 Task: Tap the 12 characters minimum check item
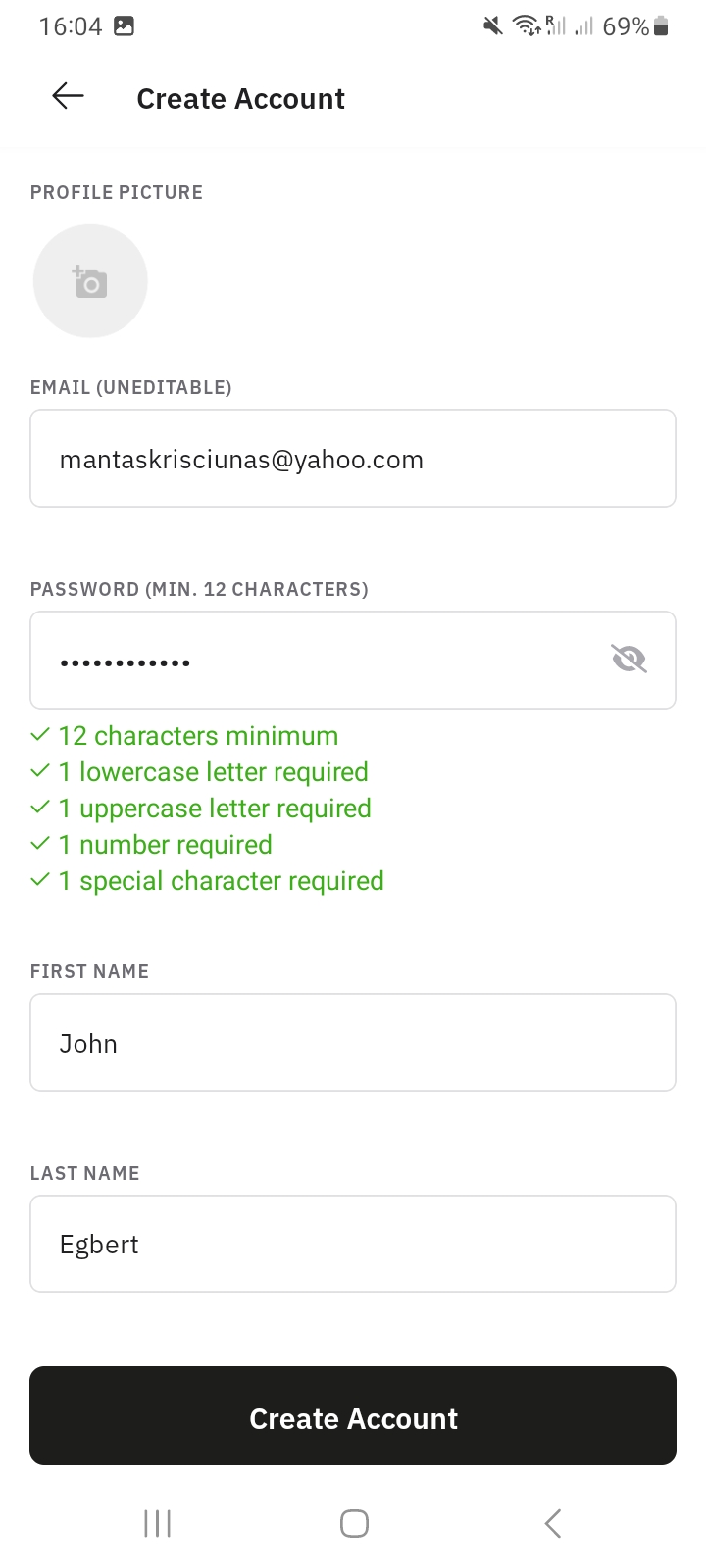tap(185, 736)
